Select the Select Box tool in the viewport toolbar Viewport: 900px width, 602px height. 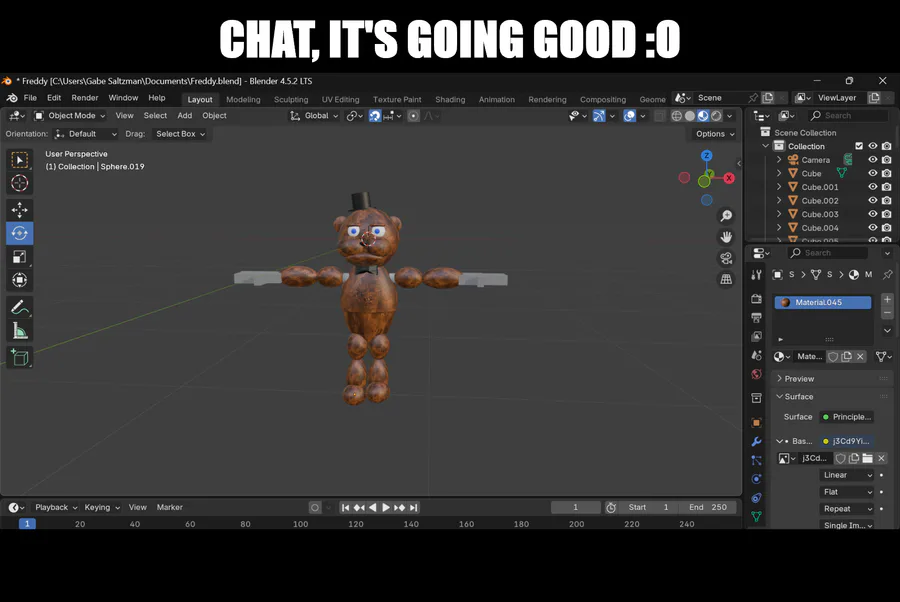point(20,160)
